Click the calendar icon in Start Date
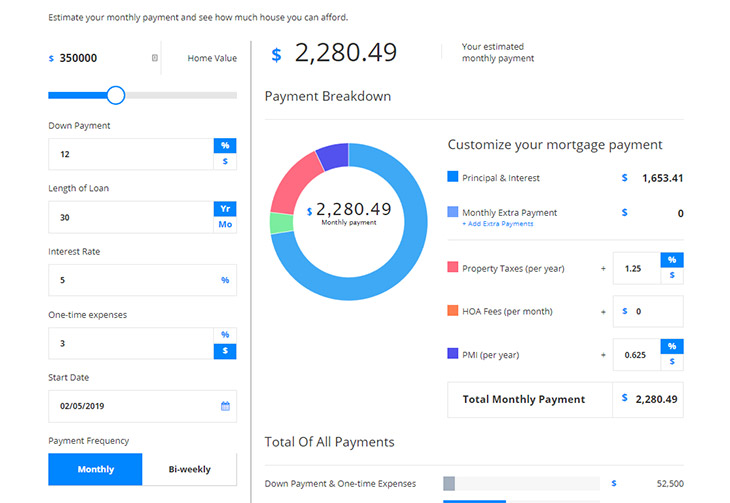 (225, 406)
